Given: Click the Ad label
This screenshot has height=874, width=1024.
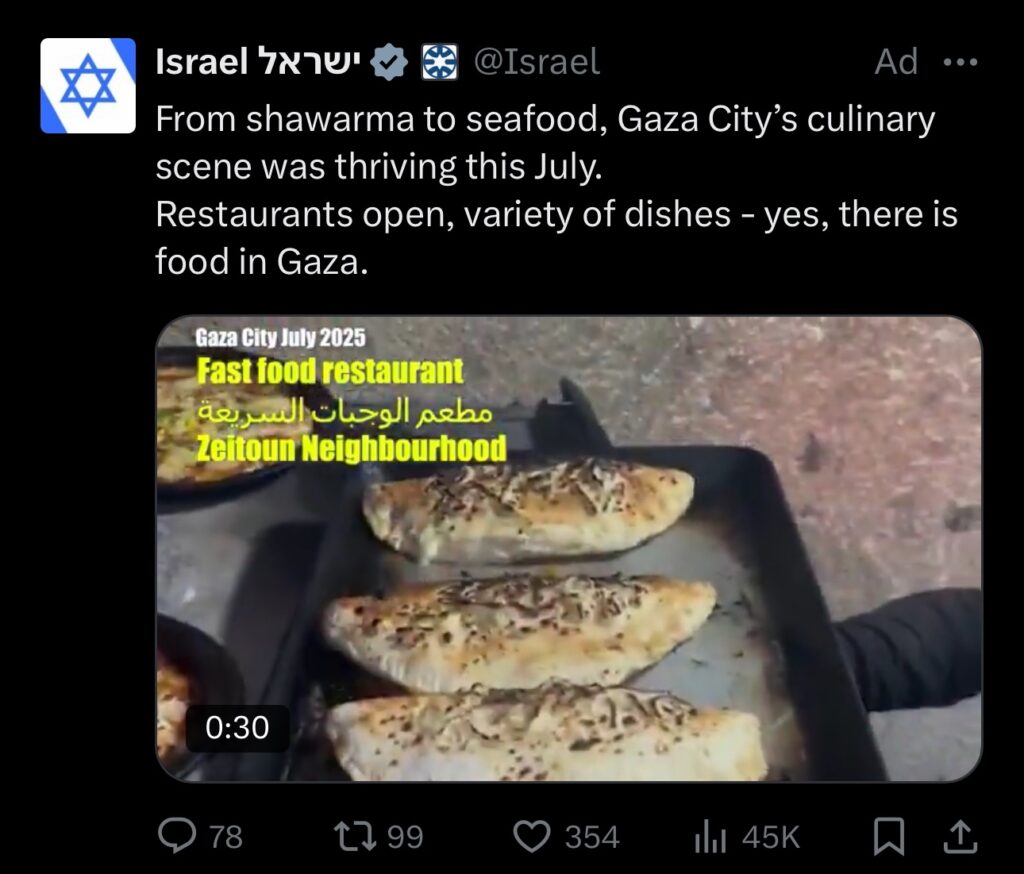Looking at the screenshot, I should [896, 62].
